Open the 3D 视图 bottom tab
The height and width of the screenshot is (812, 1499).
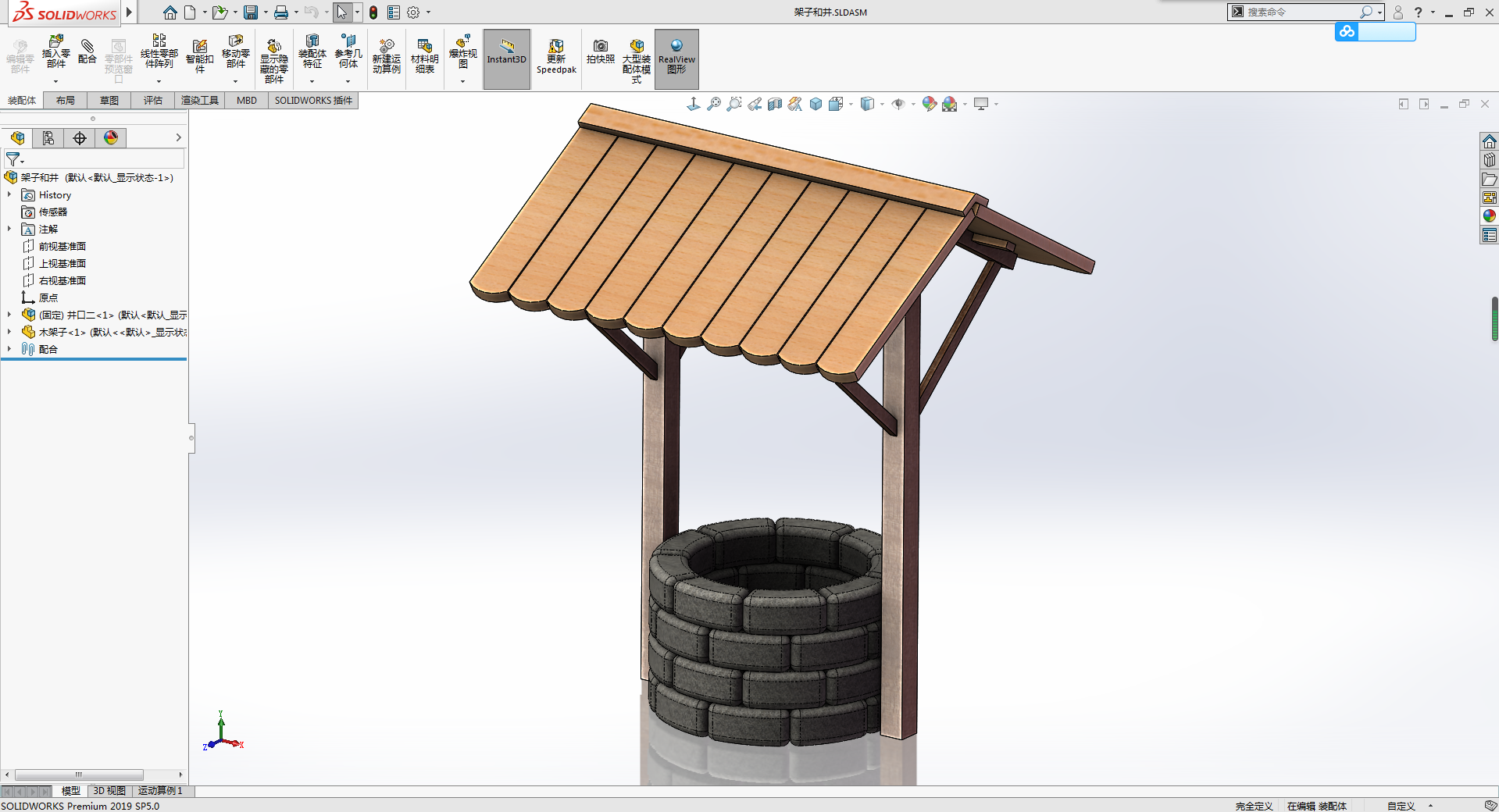109,791
